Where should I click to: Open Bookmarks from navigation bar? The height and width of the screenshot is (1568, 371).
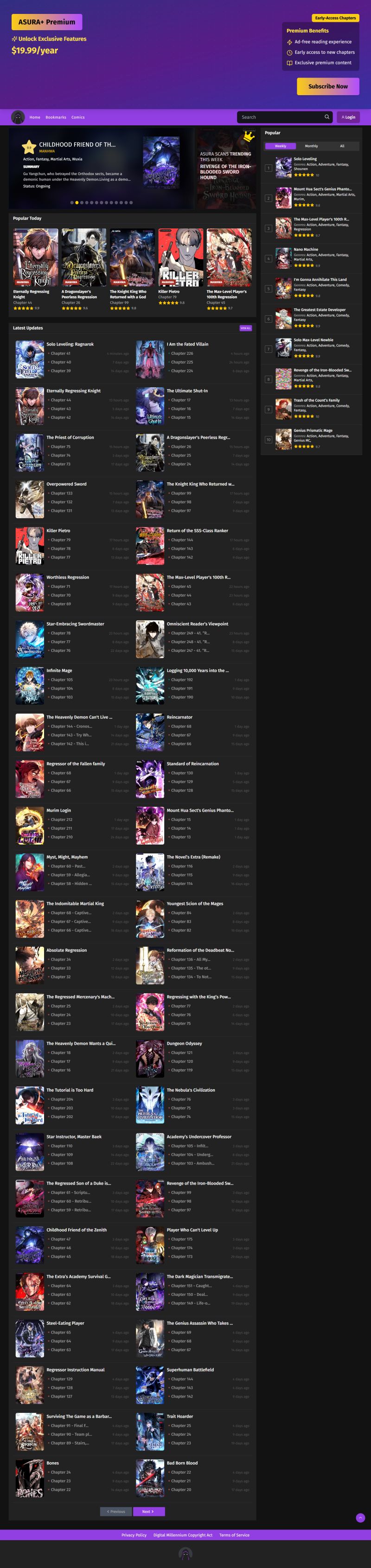pos(56,117)
